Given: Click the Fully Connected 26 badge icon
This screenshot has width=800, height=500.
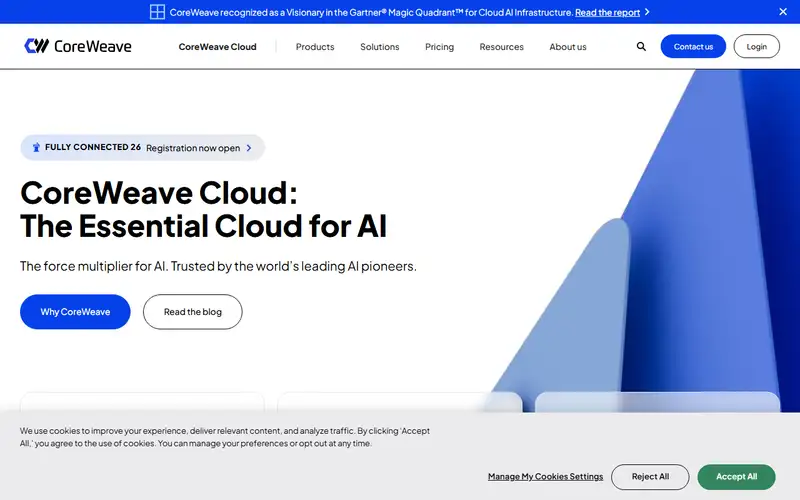Looking at the screenshot, I should 36,147.
